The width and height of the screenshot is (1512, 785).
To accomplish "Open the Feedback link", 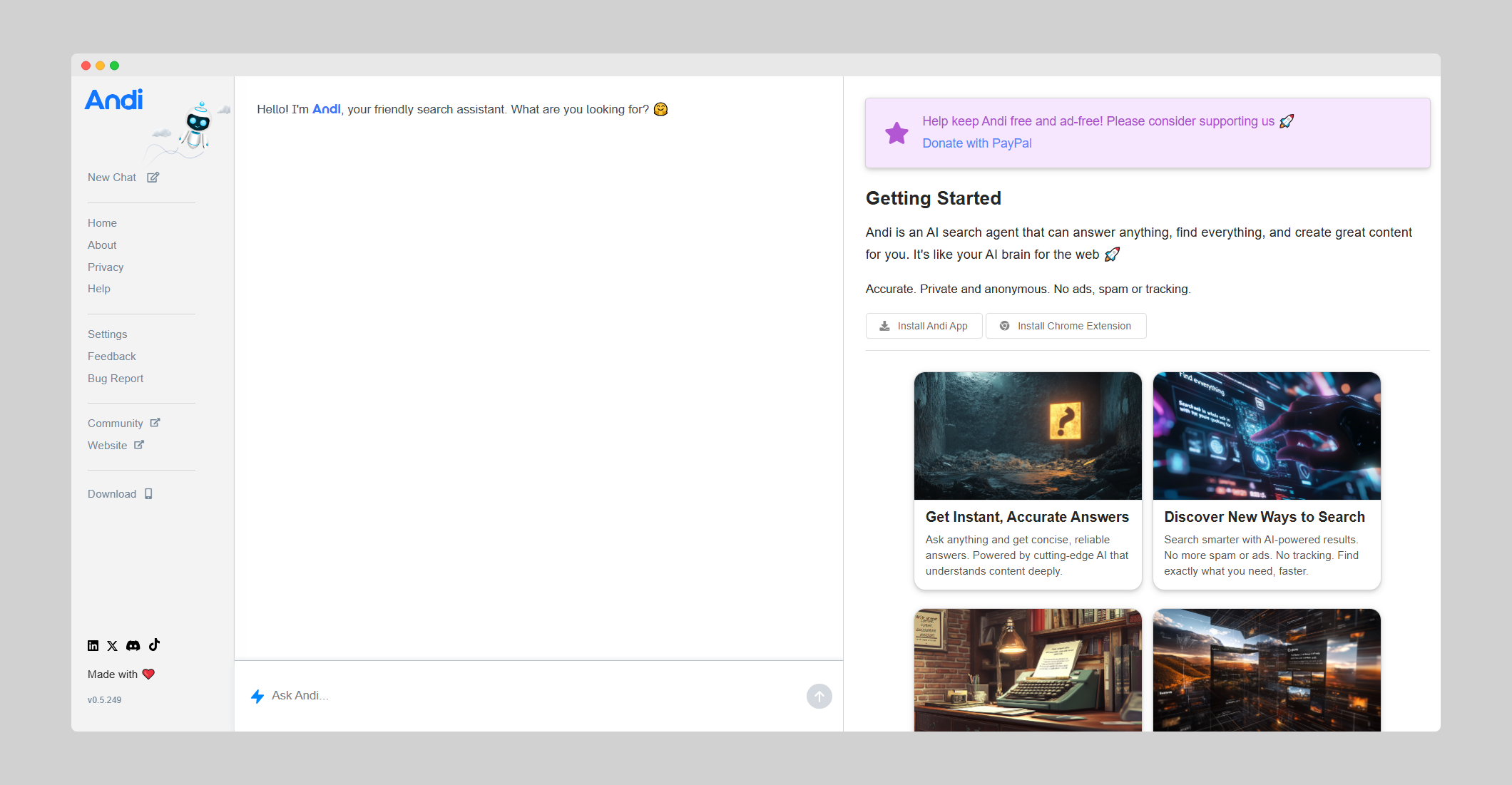I will (x=112, y=356).
